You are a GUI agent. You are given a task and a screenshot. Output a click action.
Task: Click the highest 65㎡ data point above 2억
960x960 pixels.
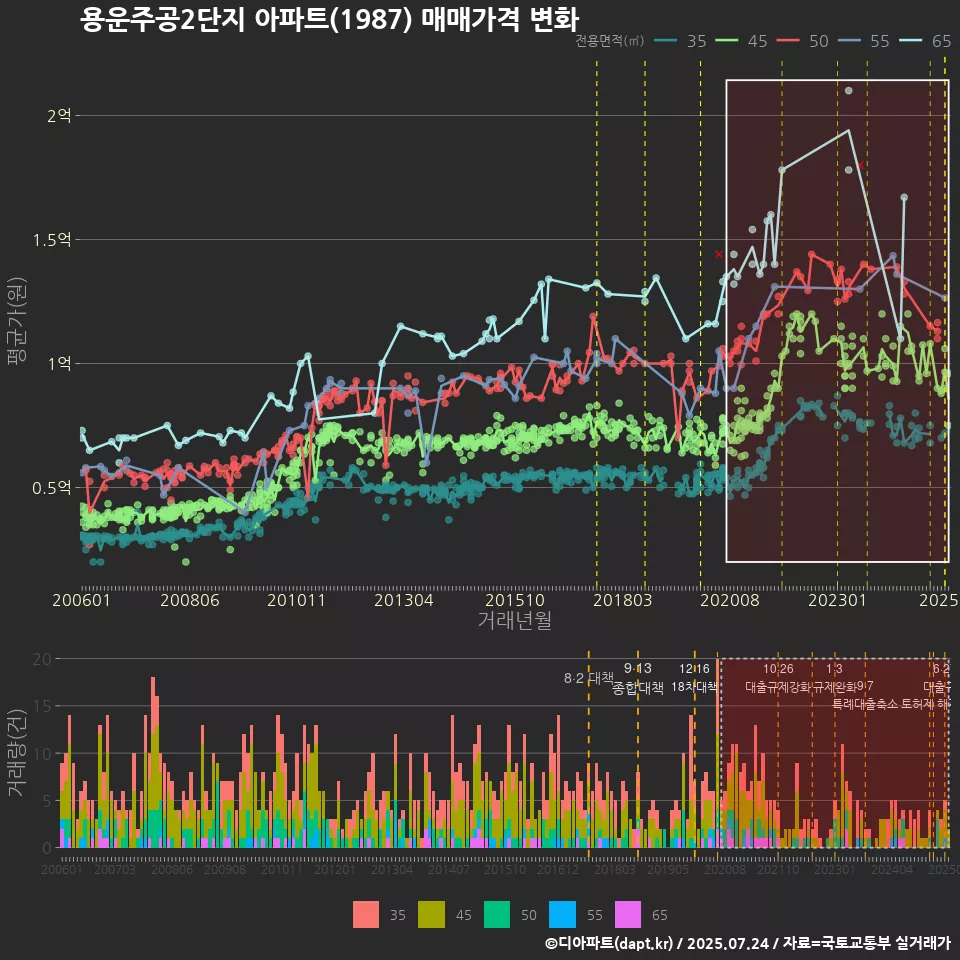(x=849, y=91)
